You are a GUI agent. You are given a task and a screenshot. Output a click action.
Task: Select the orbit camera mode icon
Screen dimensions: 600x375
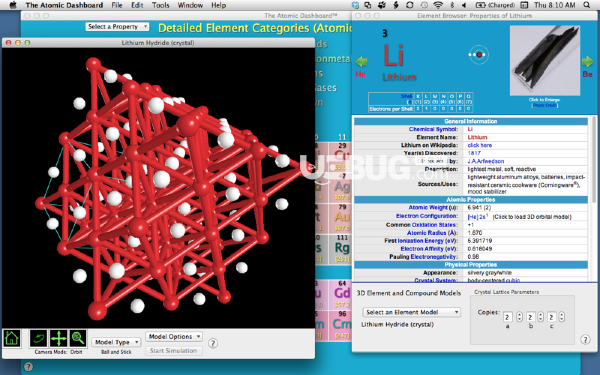[39, 338]
